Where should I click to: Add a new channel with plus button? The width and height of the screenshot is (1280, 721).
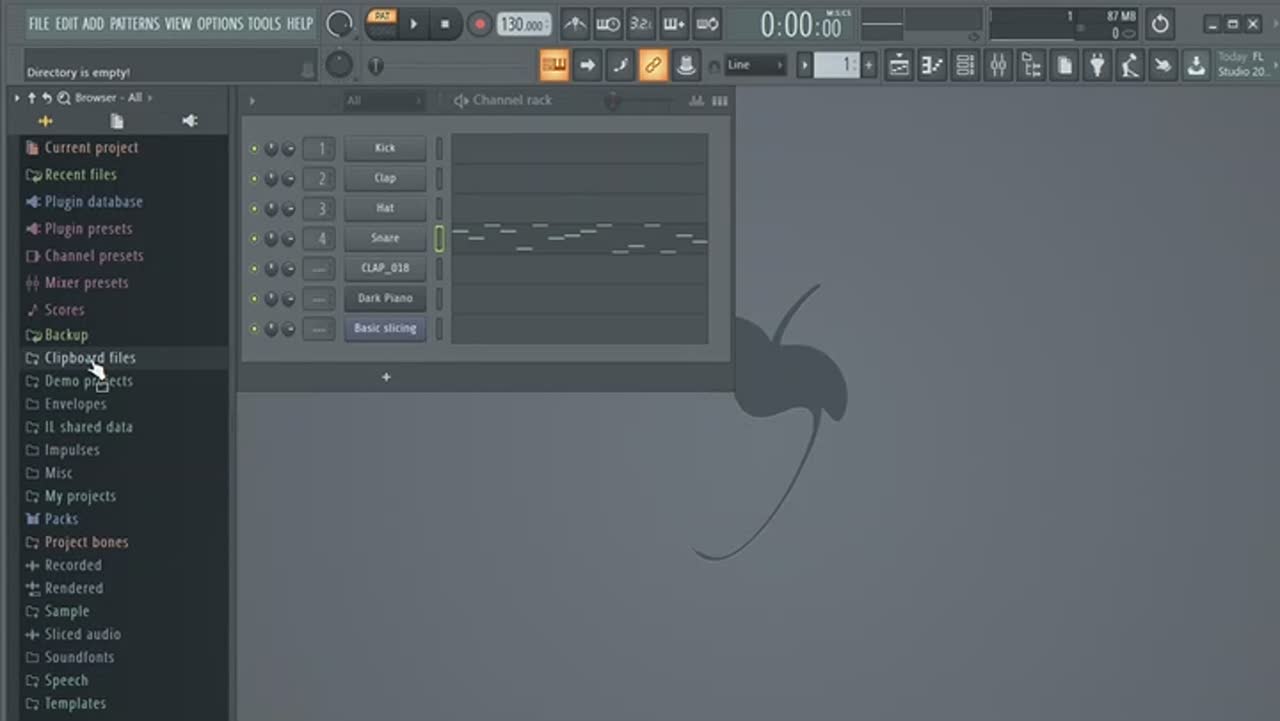[386, 377]
